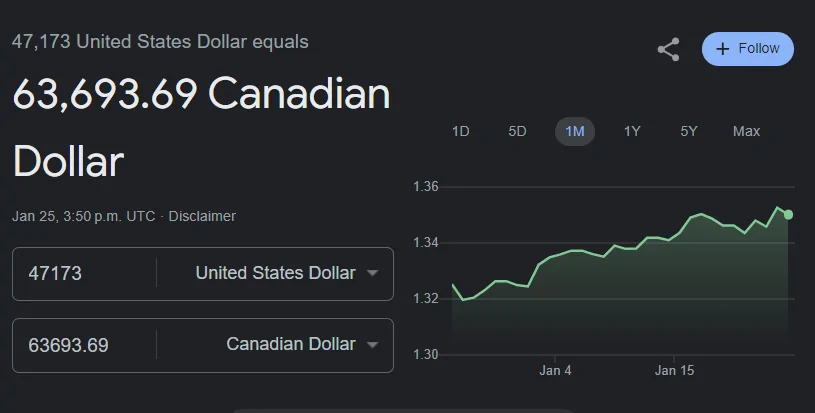The width and height of the screenshot is (815, 413).
Task: Switch chart to 1D range
Action: point(461,131)
